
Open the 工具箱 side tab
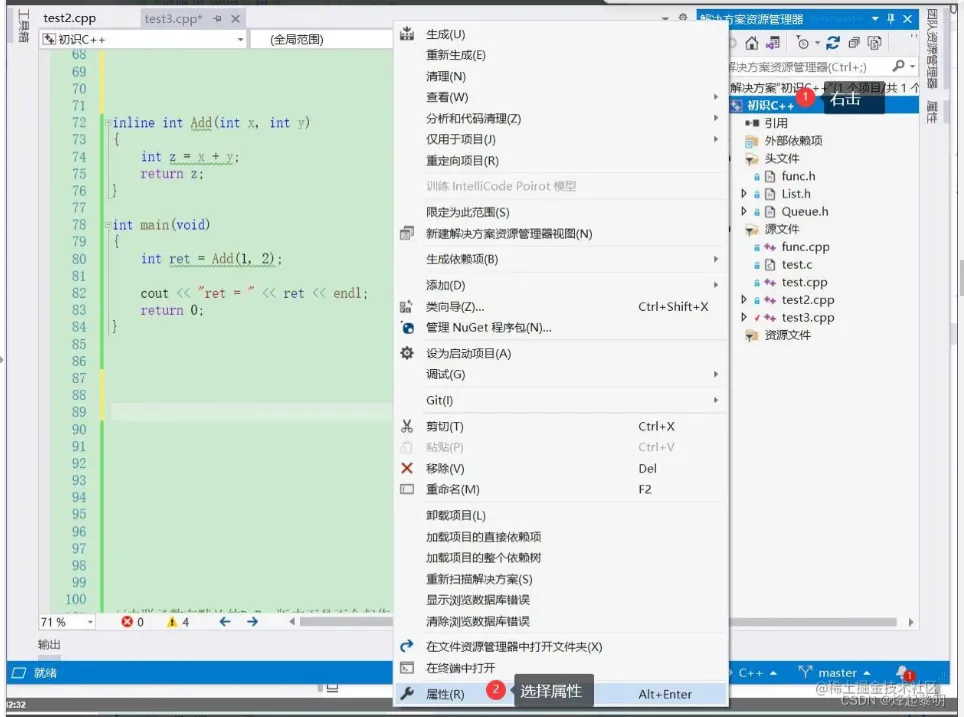pyautogui.click(x=23, y=26)
